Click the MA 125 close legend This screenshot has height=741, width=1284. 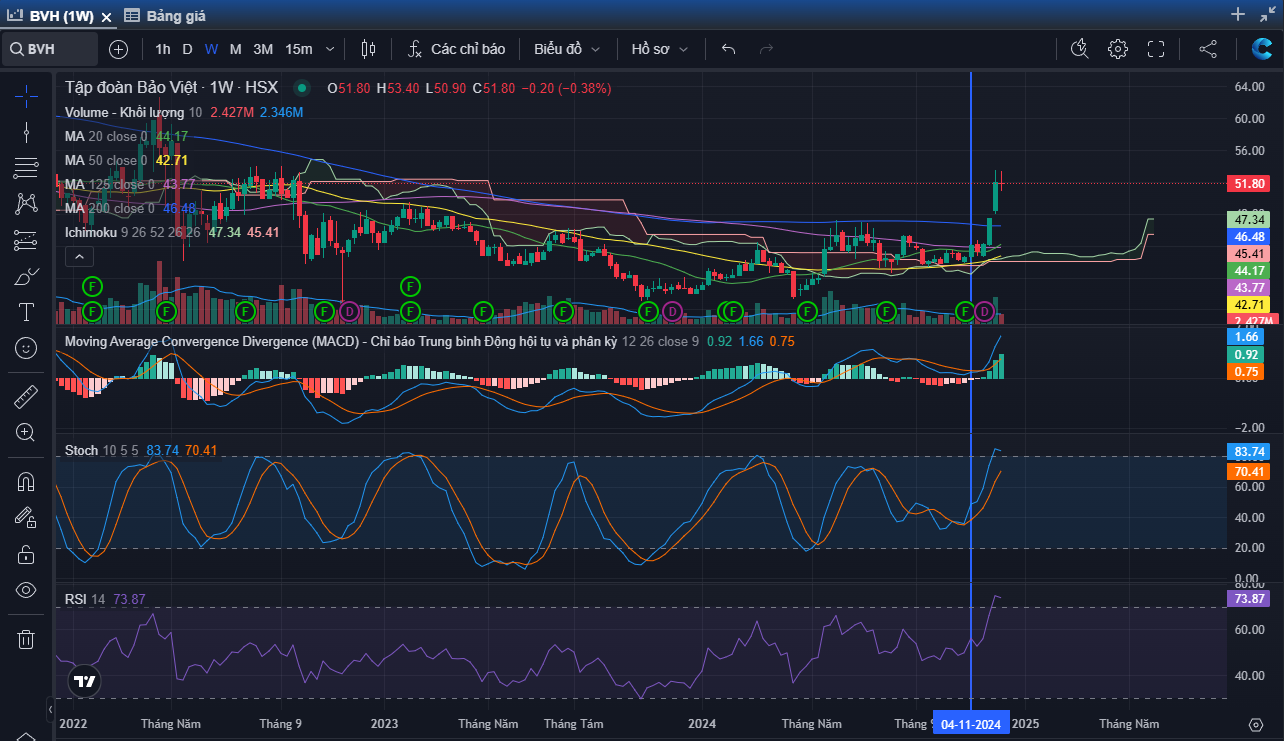(x=110, y=184)
